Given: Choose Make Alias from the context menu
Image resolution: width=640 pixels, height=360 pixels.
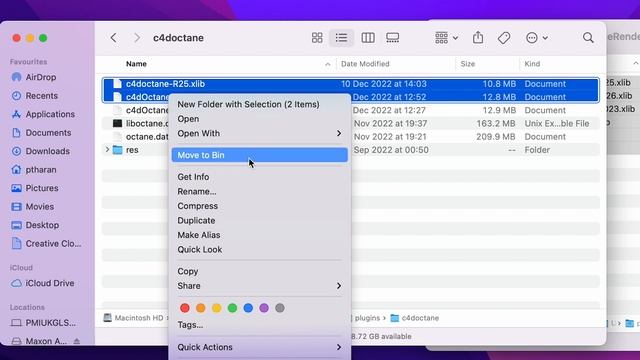Looking at the screenshot, I should (259, 235).
